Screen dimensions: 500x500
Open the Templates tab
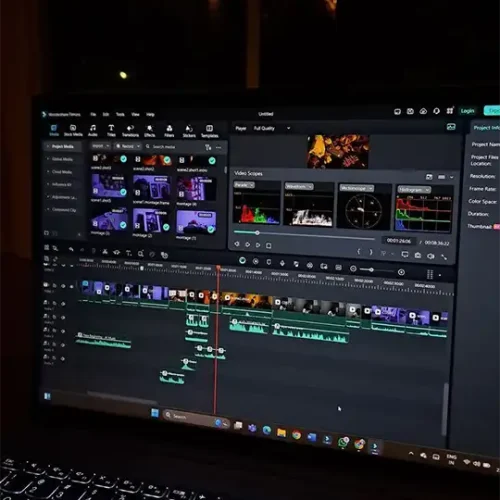coord(209,132)
